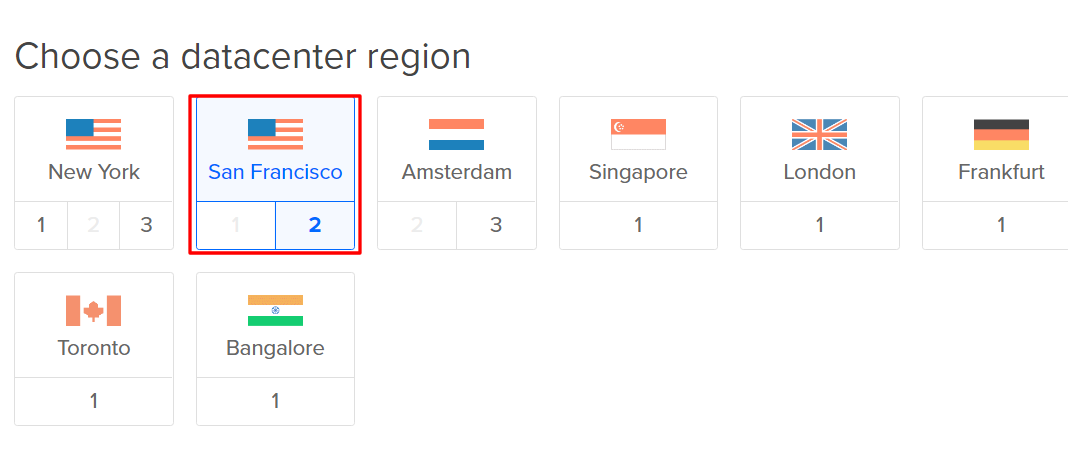Click the Amsterdam Netherlands flag icon
This screenshot has width=1068, height=453.
[456, 134]
